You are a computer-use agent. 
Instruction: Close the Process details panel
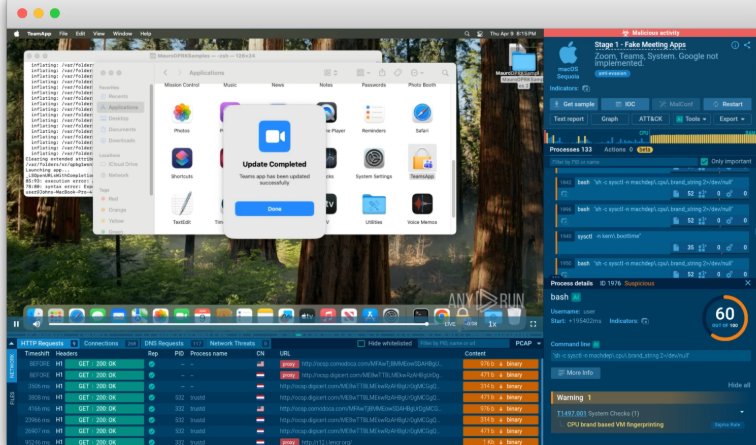pos(747,283)
